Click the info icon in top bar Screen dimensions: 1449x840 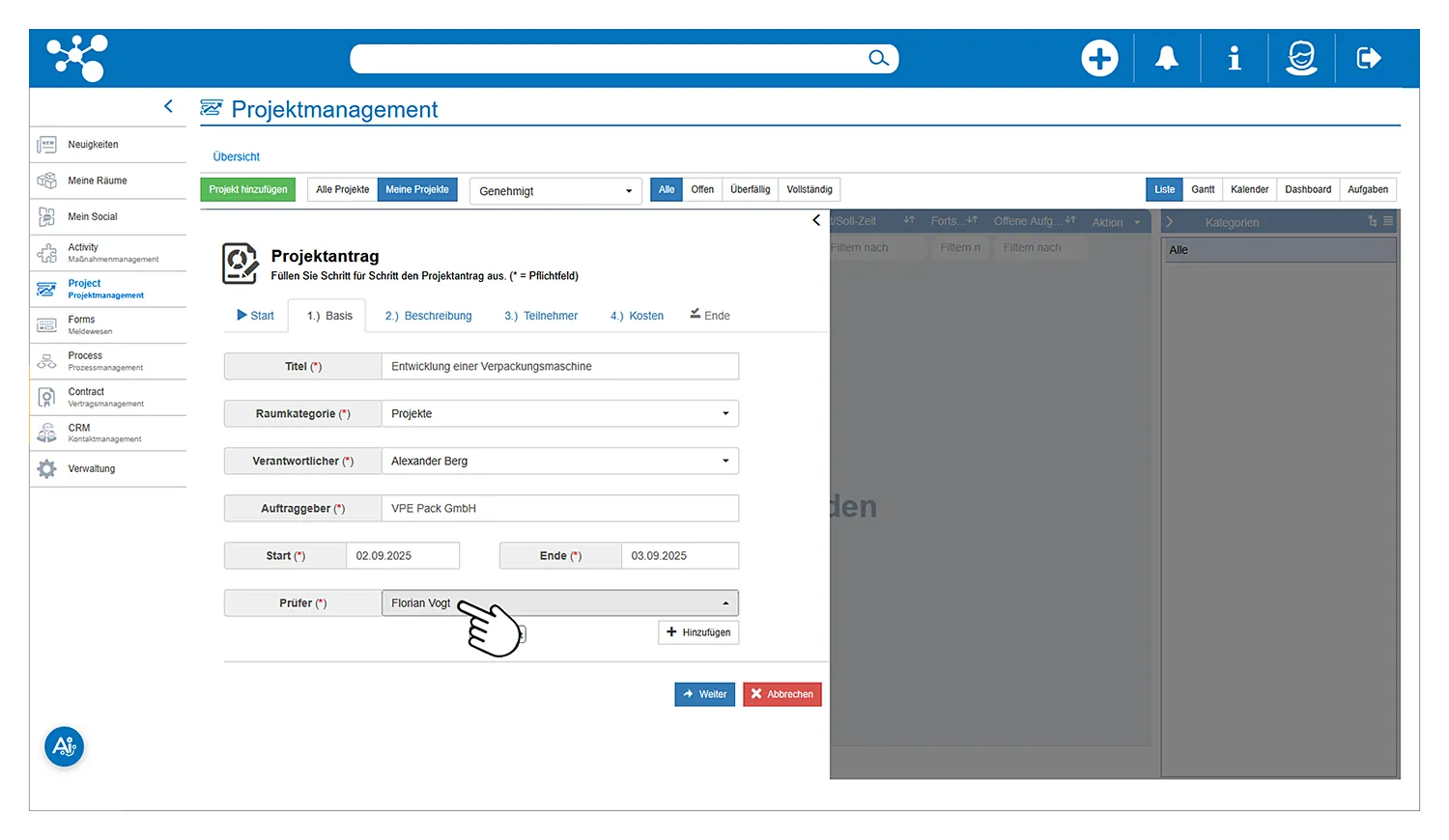(x=1234, y=59)
